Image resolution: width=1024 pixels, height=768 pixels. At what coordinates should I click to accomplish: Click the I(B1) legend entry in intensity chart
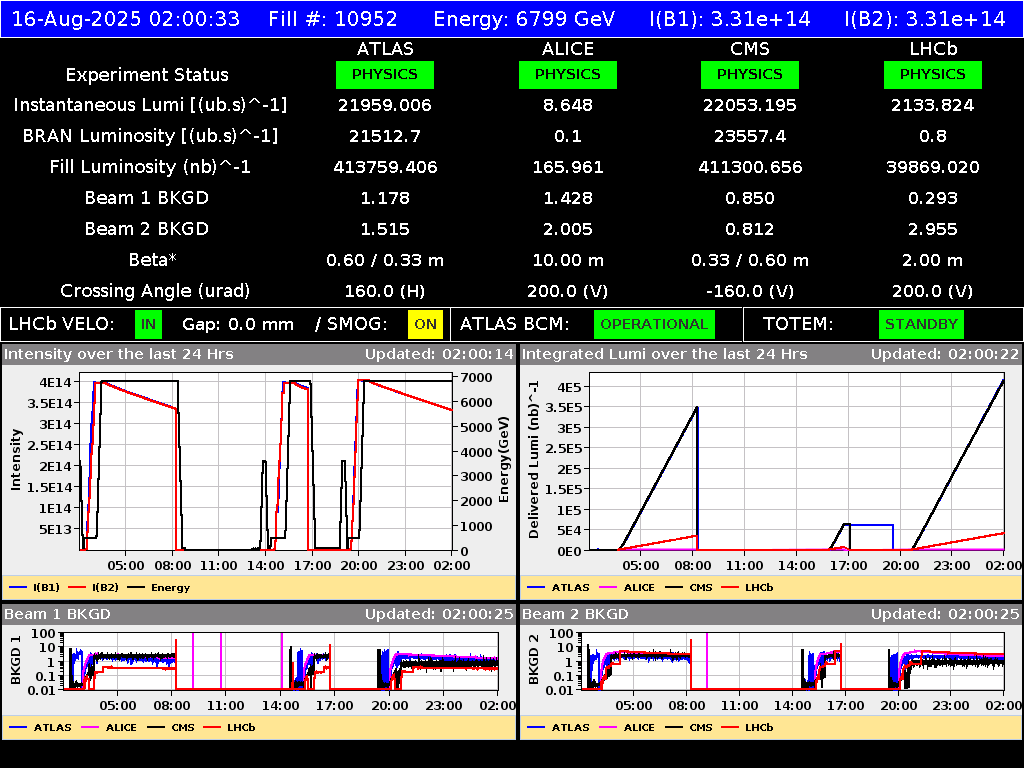point(34,587)
